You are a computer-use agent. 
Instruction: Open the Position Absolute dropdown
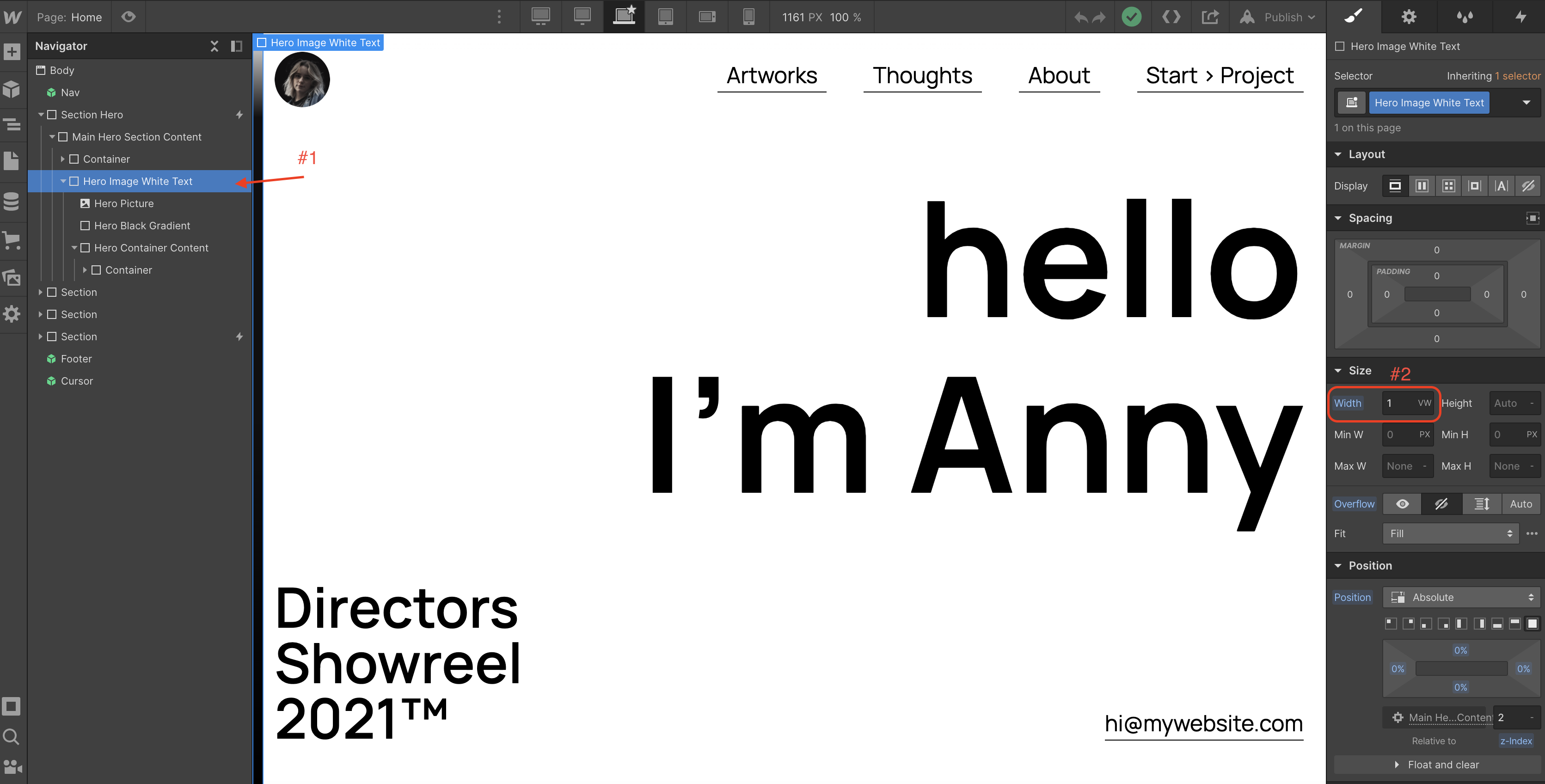coord(1461,597)
